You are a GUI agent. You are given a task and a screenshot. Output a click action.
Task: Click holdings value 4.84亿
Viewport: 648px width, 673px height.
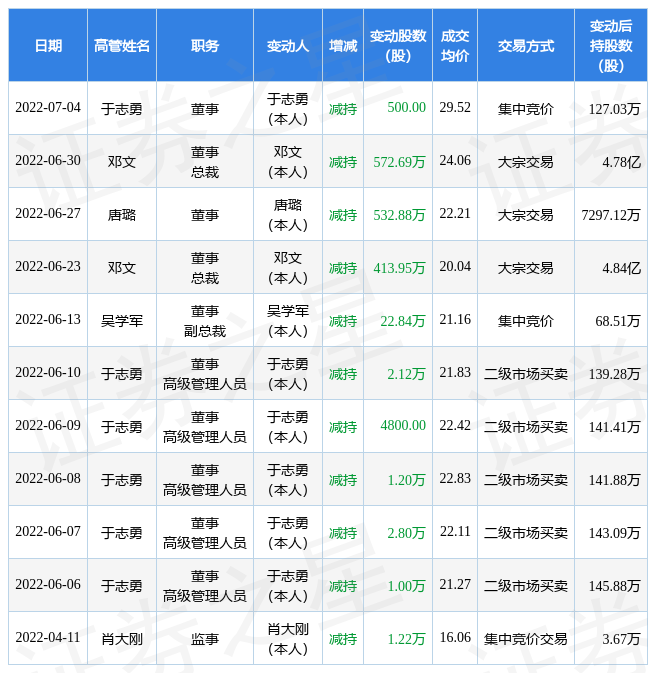point(621,268)
